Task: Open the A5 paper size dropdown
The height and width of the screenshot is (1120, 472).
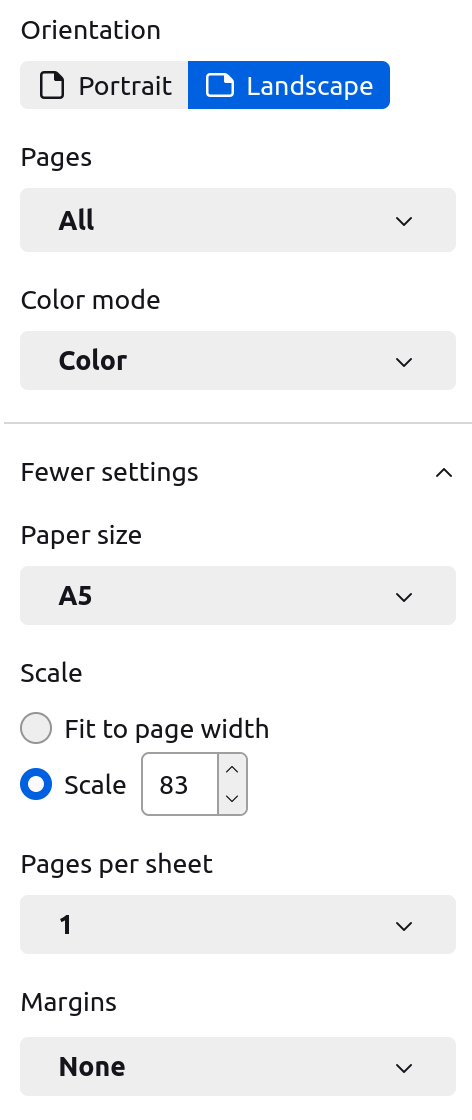Action: tap(238, 596)
